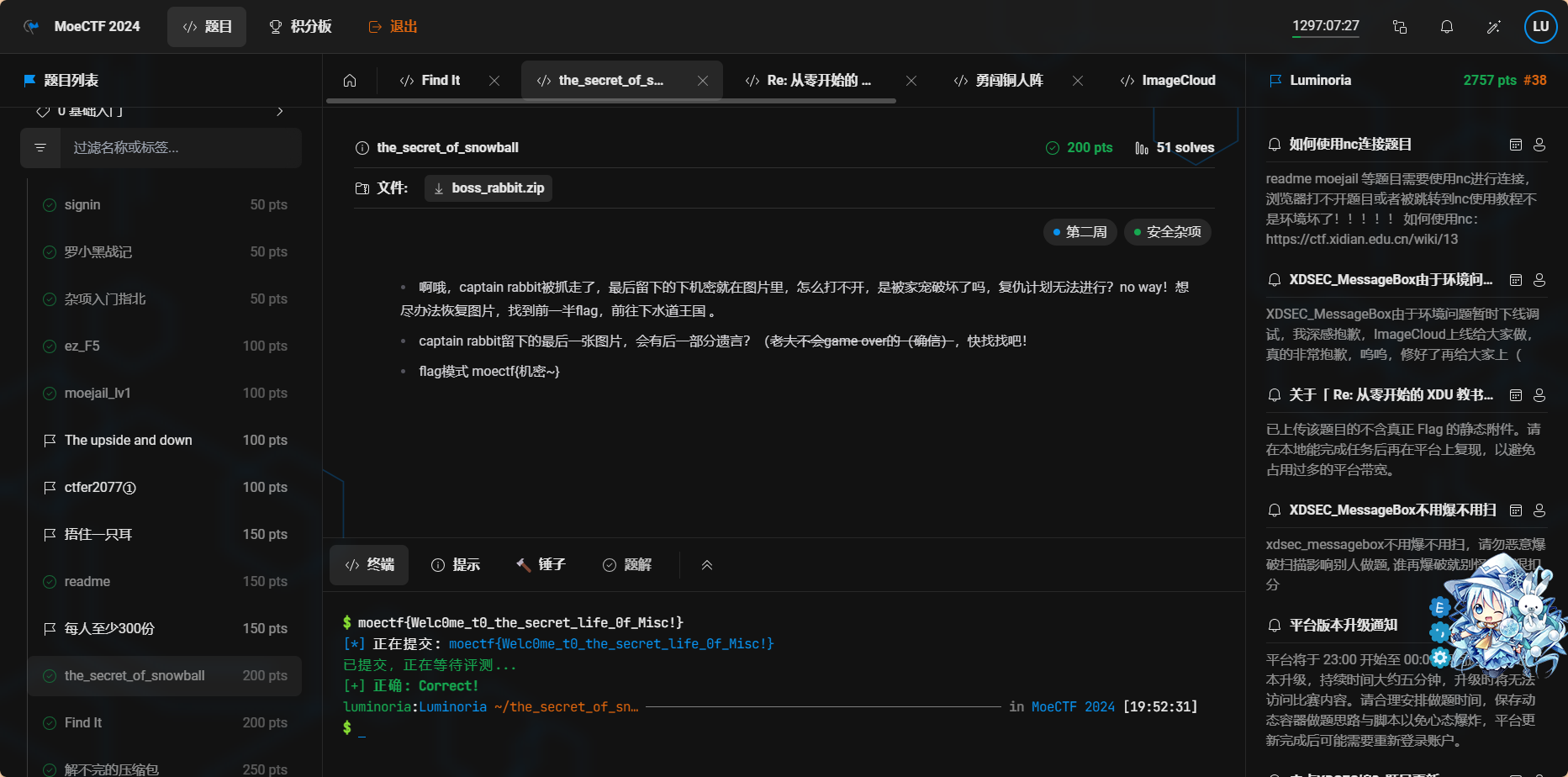This screenshot has height=777, width=1568.
Task: Click the 退出 logout link
Action: tap(393, 27)
